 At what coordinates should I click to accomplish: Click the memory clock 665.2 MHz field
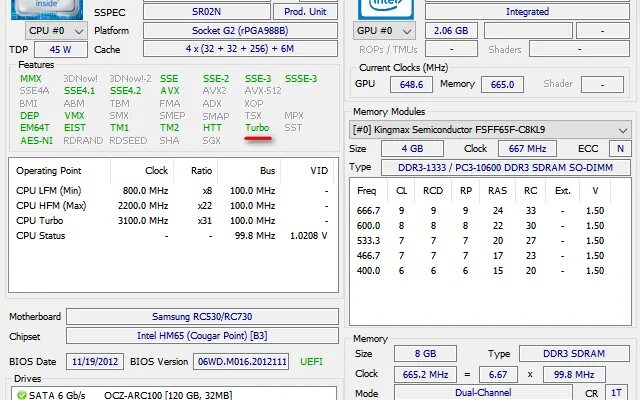[425, 374]
